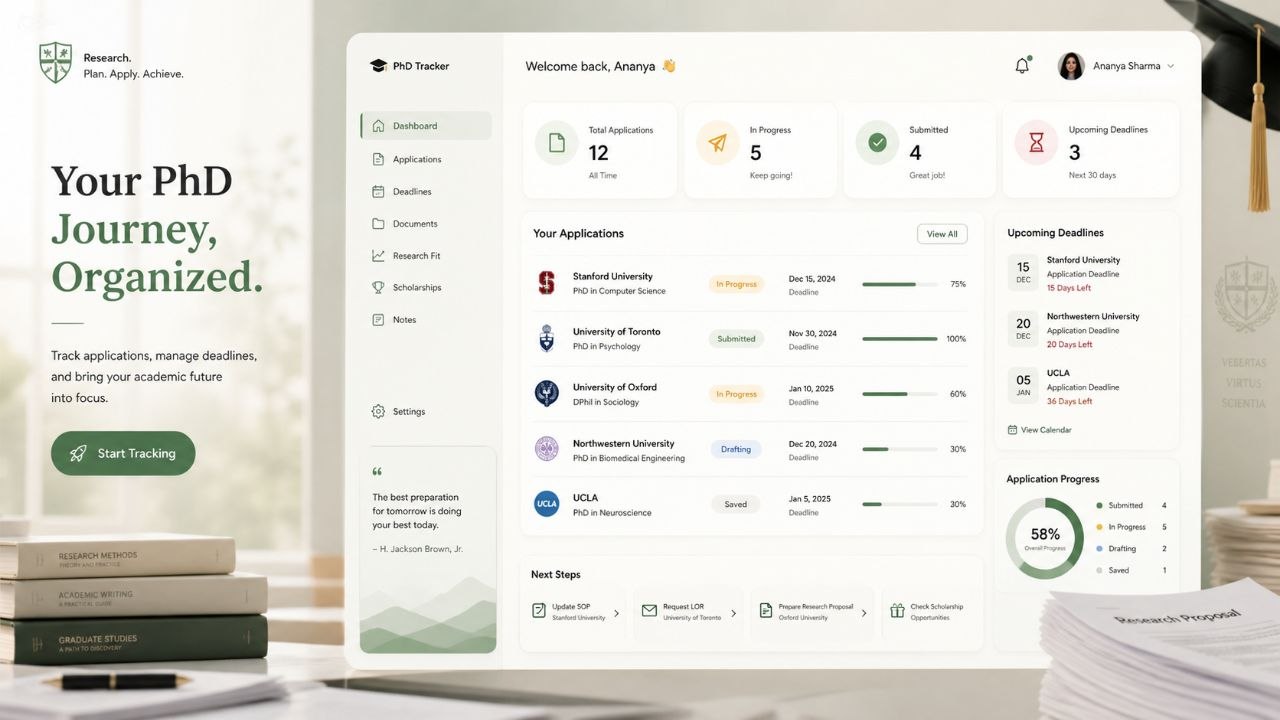Click the Notes document icon in the sidebar
This screenshot has width=1280, height=720.
point(378,320)
